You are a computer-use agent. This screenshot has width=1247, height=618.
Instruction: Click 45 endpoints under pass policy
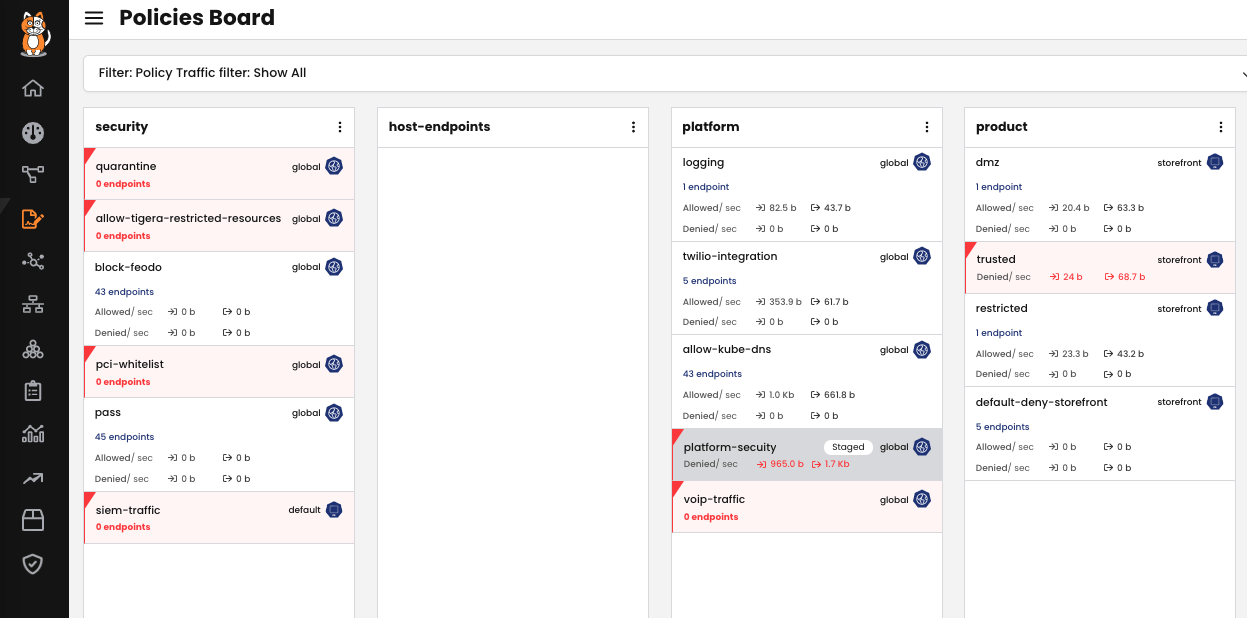[124, 437]
